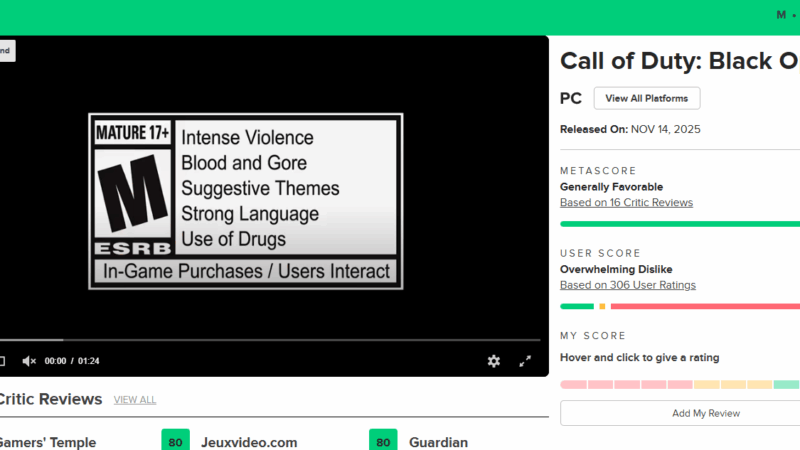
Task: Open the Guardian critic review
Action: coord(438,442)
